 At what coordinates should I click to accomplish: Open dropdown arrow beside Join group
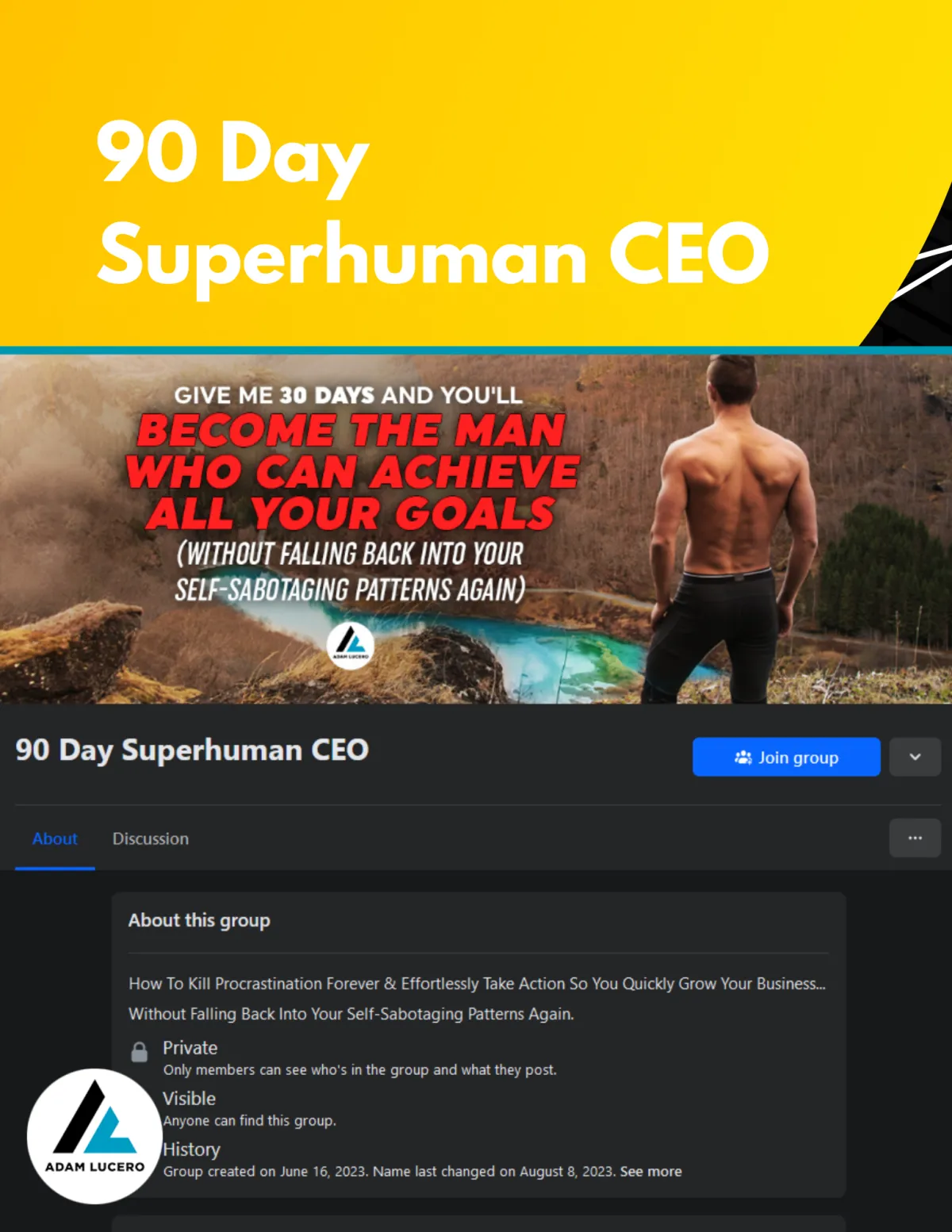pos(915,757)
